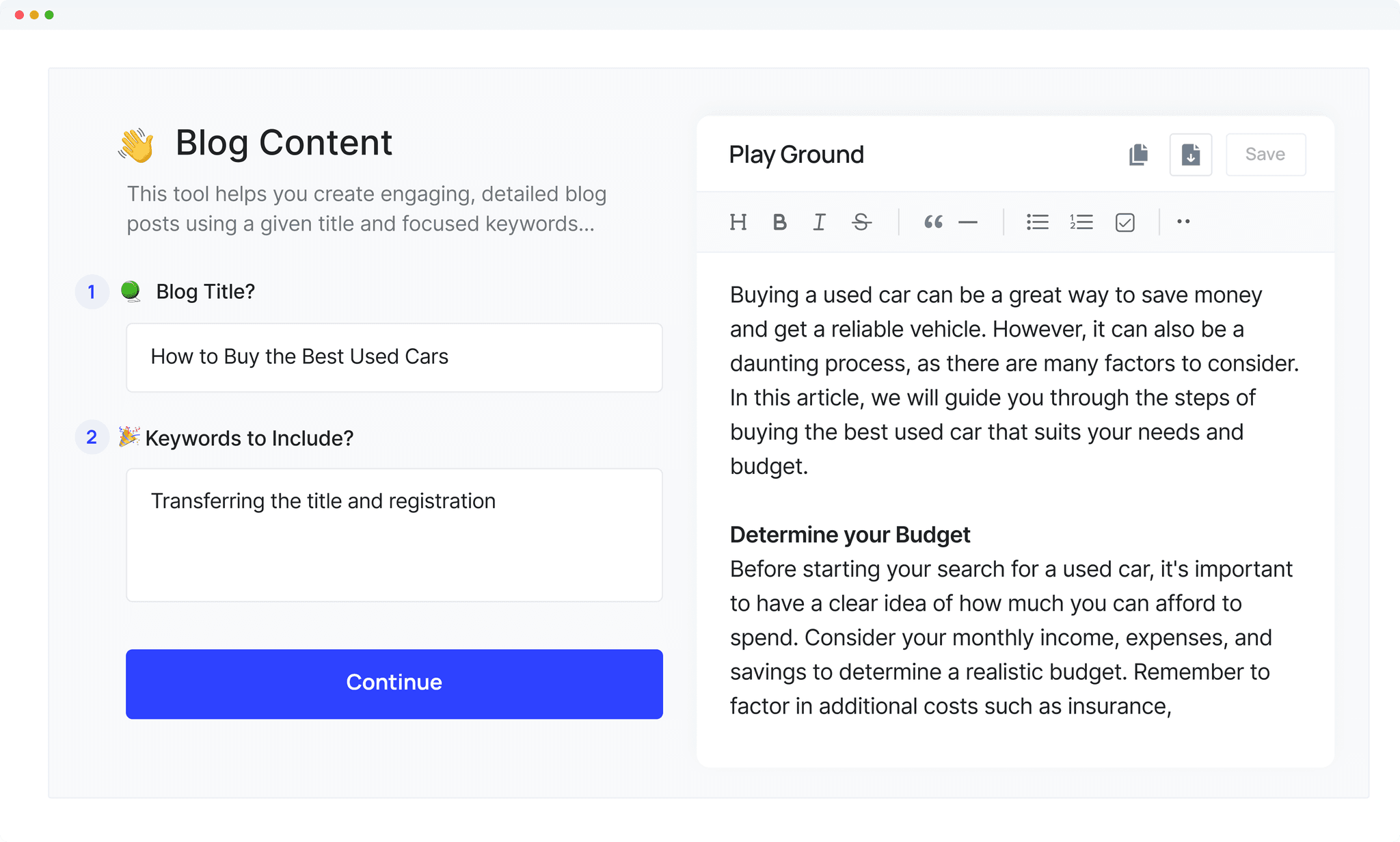Toggle bold text formatting

779,222
